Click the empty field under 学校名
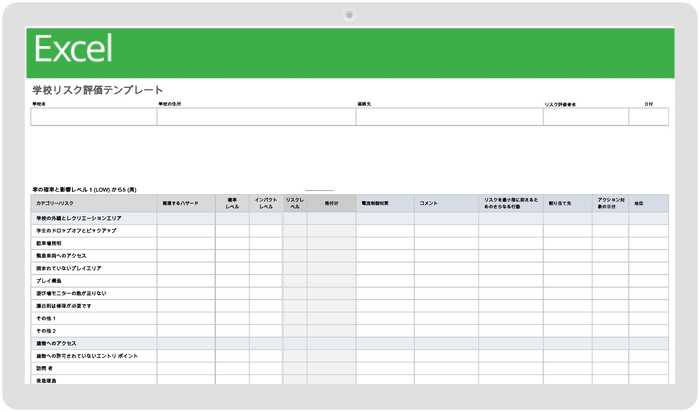The image size is (700, 412). pos(94,117)
